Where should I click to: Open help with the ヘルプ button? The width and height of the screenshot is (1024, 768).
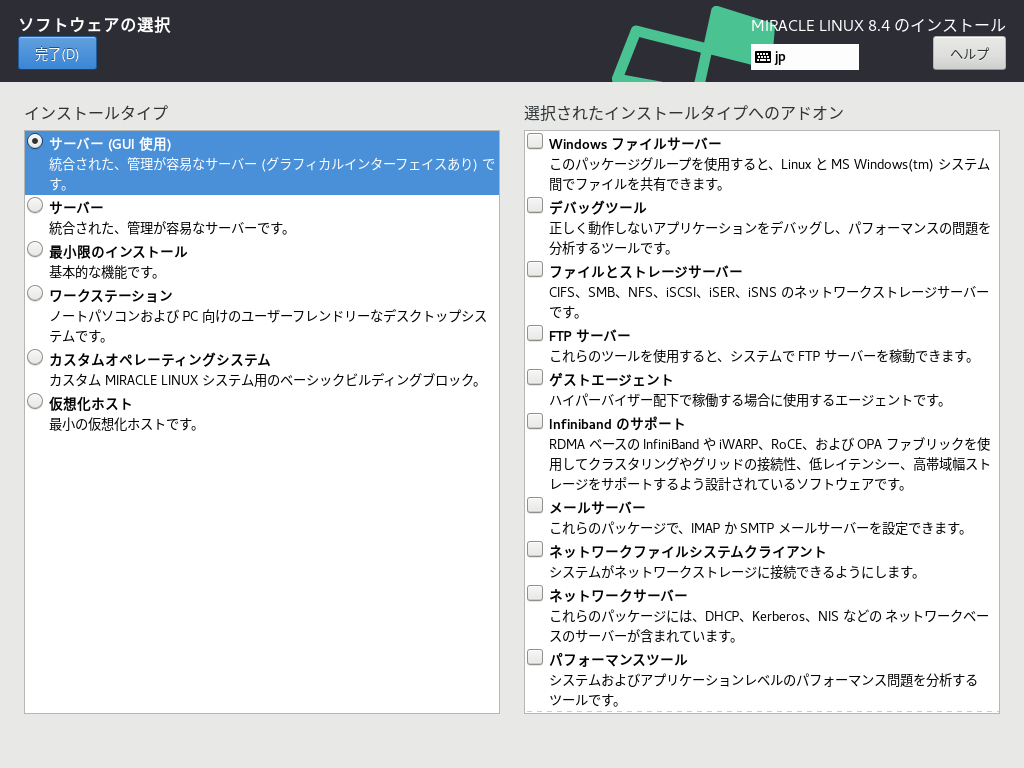[968, 54]
